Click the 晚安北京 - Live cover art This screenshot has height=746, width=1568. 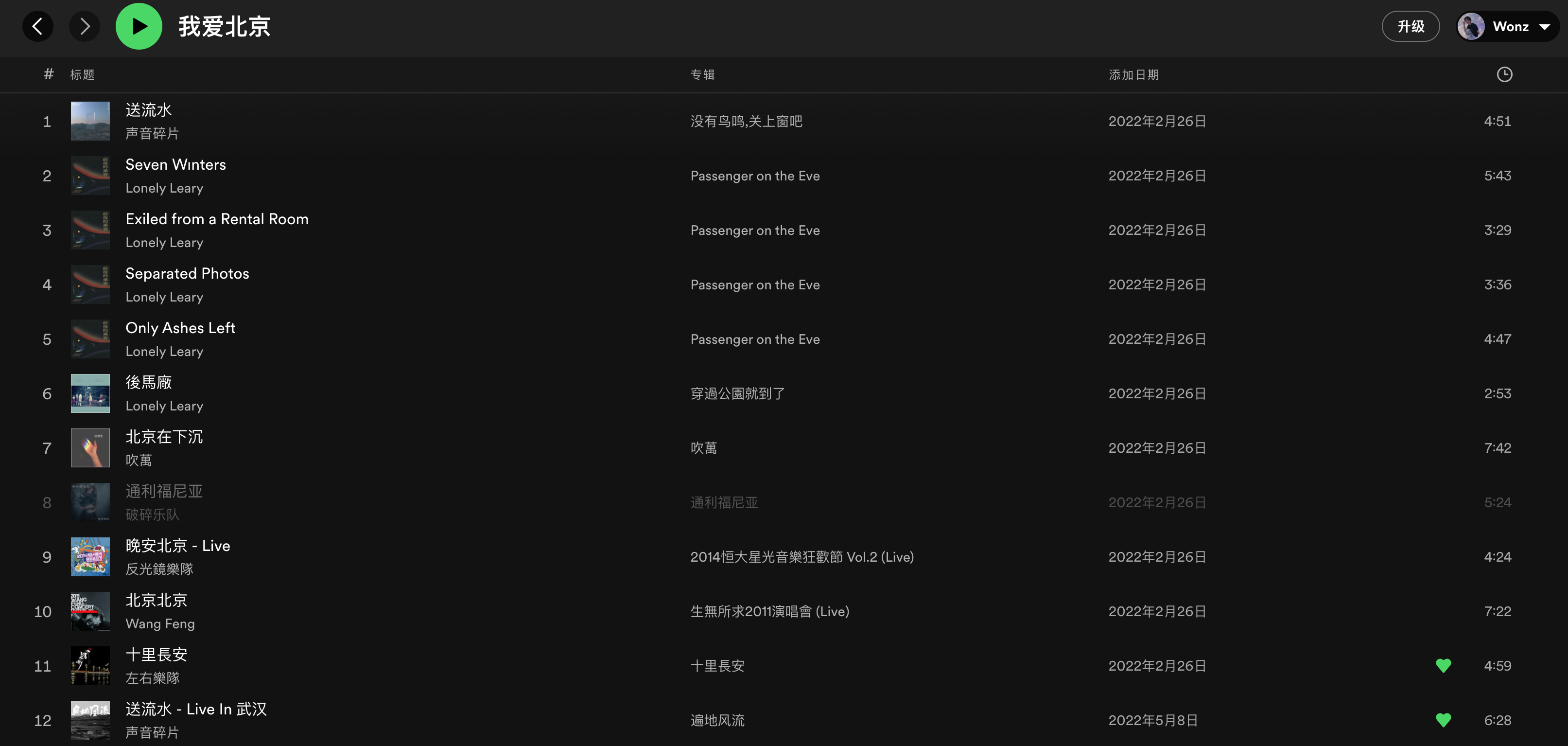pos(90,557)
